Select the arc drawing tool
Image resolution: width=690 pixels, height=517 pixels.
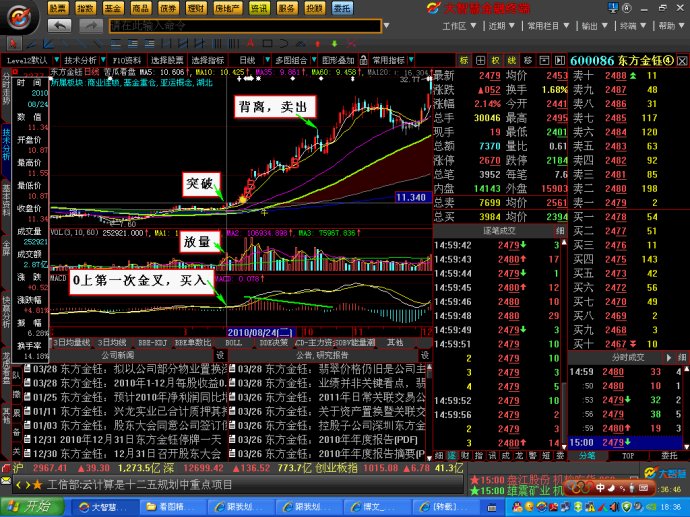284,44
